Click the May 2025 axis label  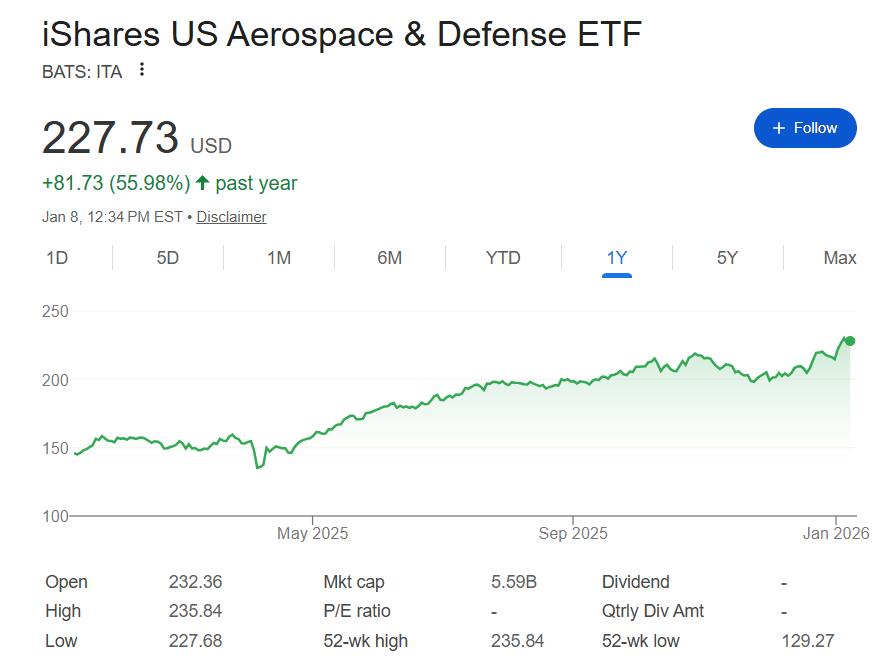click(313, 534)
